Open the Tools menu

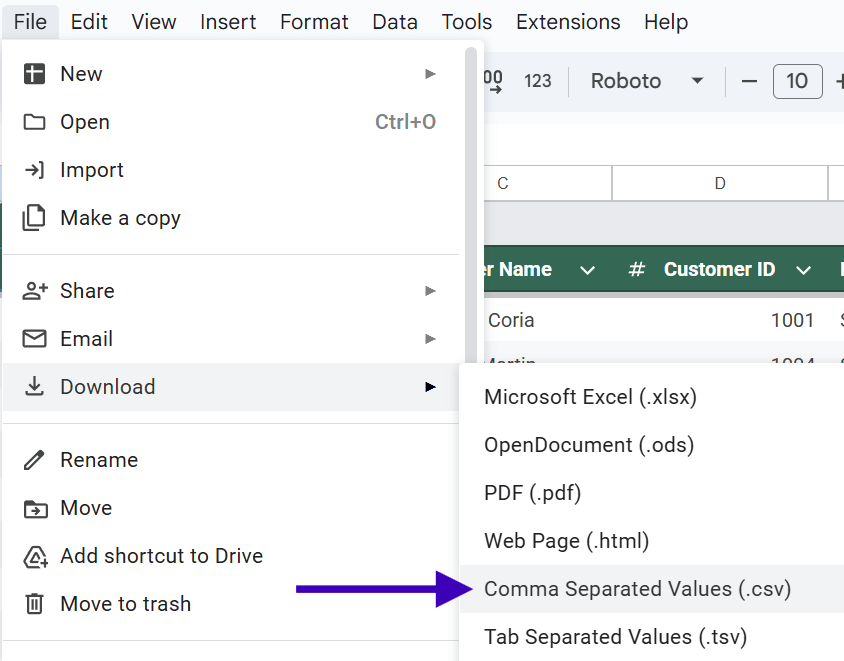(466, 22)
